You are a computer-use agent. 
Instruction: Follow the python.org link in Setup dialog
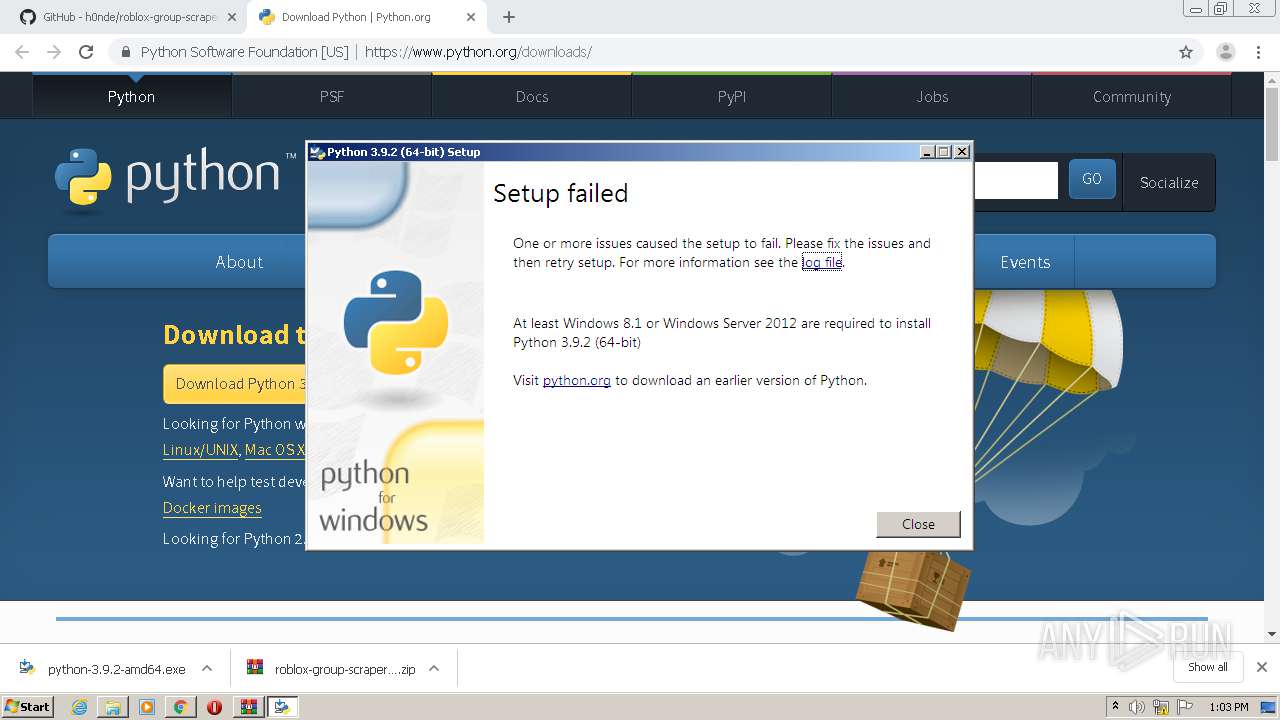576,380
